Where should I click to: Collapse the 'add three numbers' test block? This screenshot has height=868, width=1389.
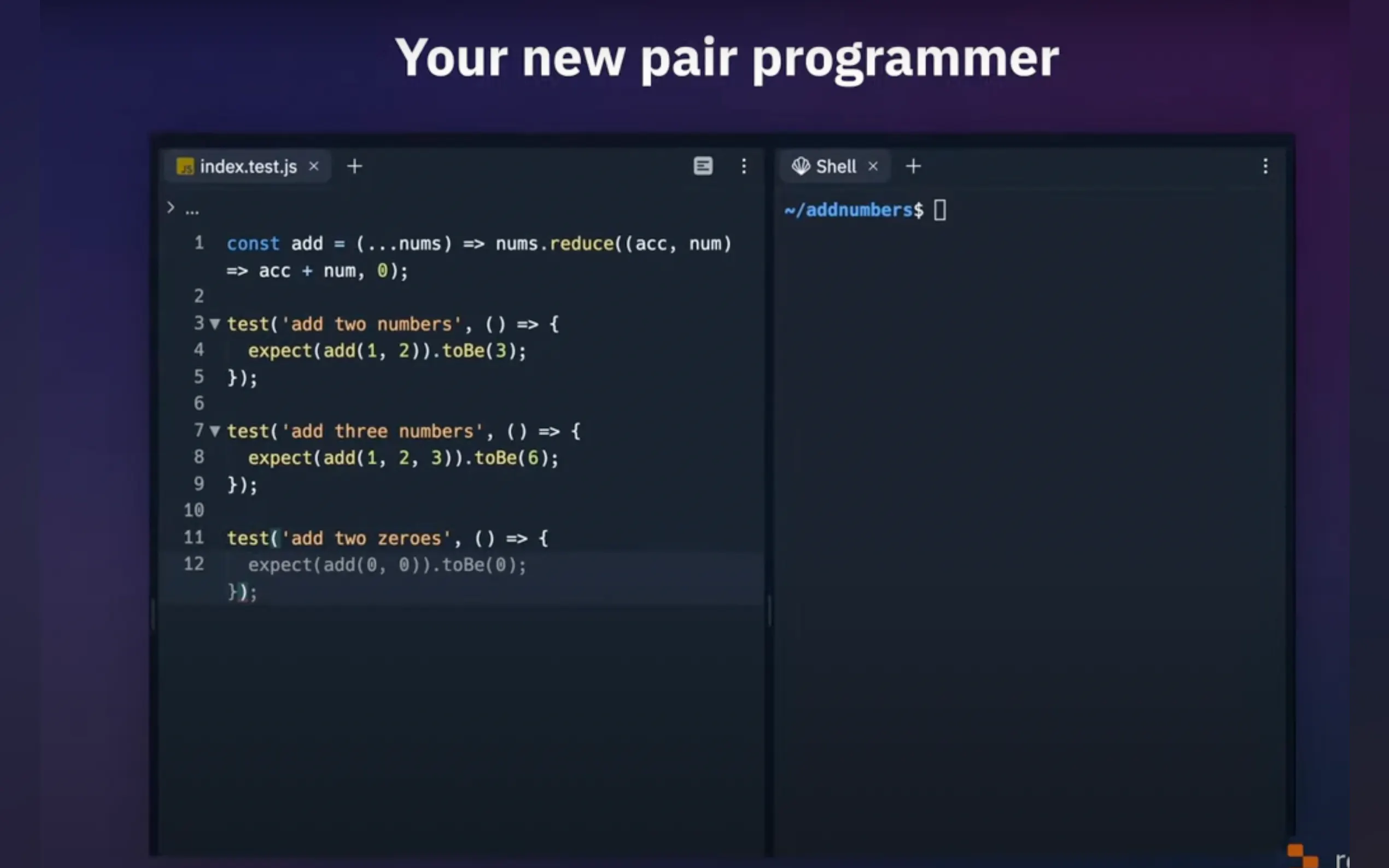point(215,431)
